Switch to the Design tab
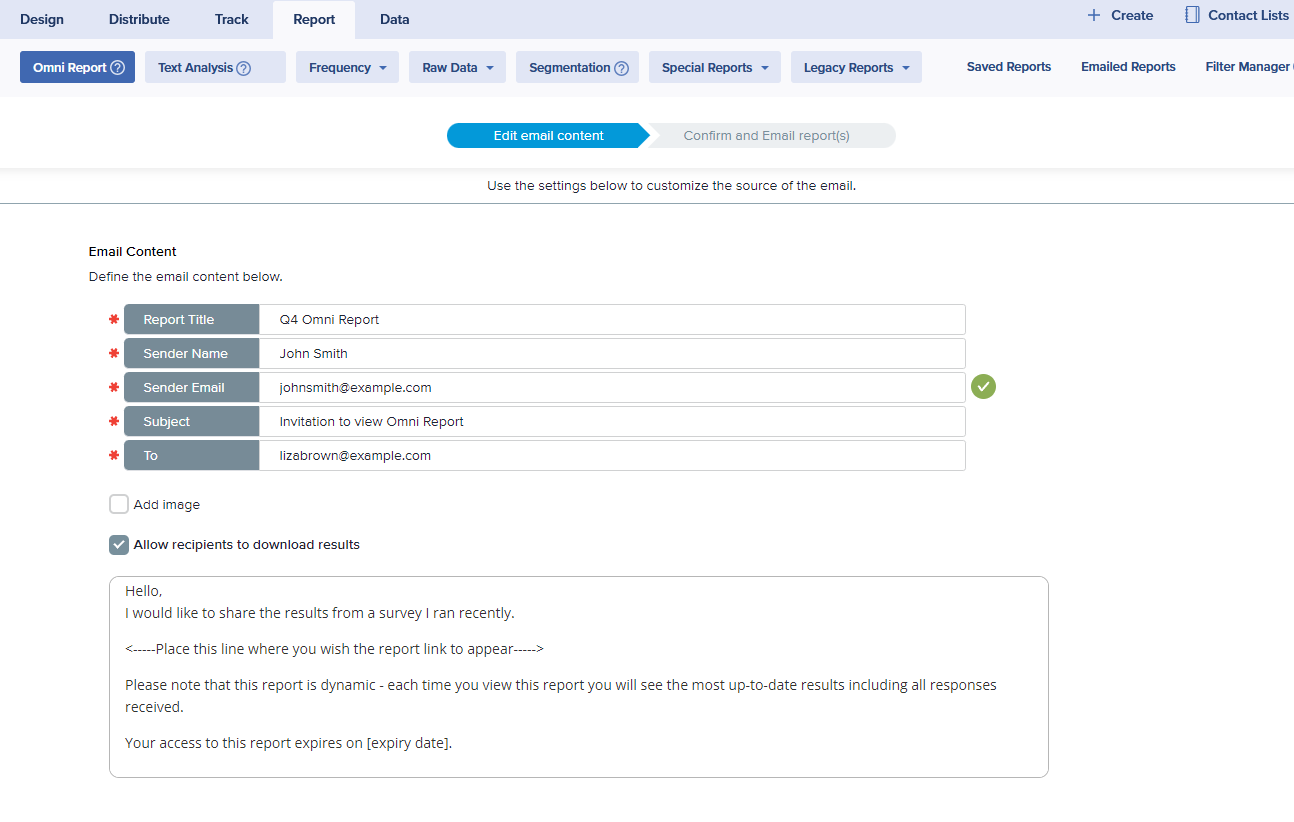1294x822 pixels. coord(42,19)
